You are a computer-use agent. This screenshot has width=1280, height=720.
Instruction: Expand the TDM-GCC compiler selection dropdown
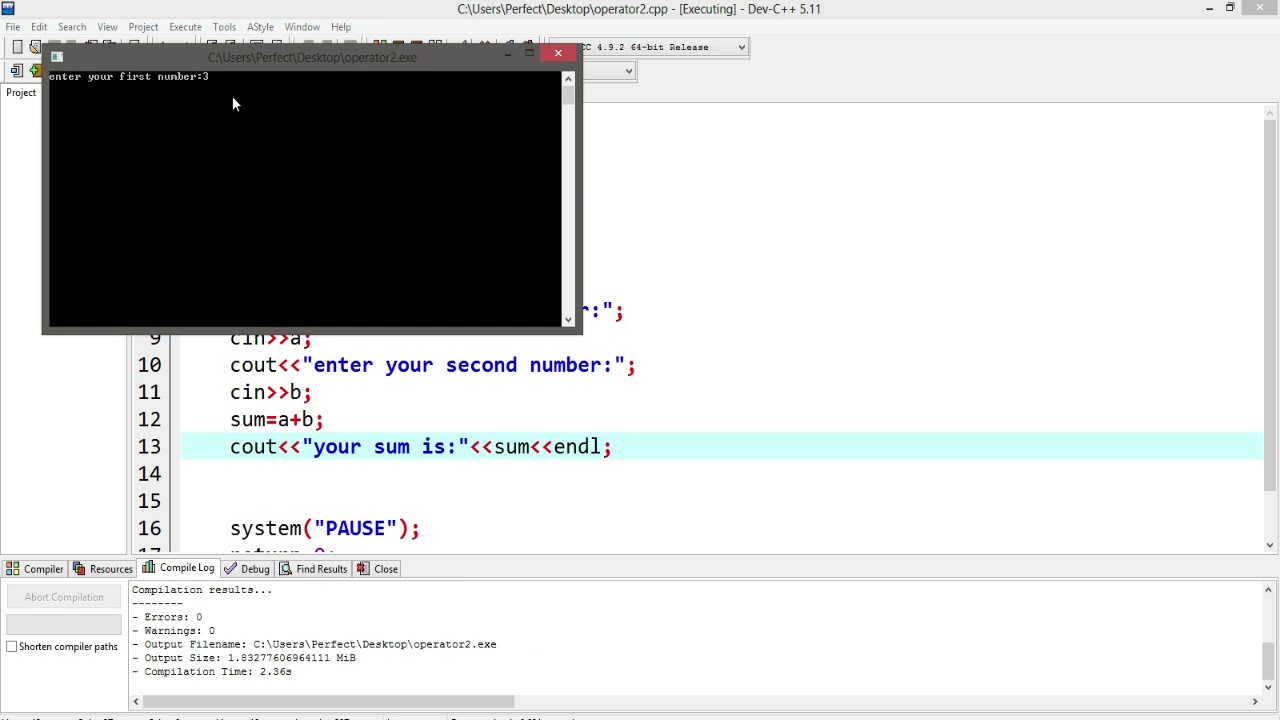(x=741, y=47)
